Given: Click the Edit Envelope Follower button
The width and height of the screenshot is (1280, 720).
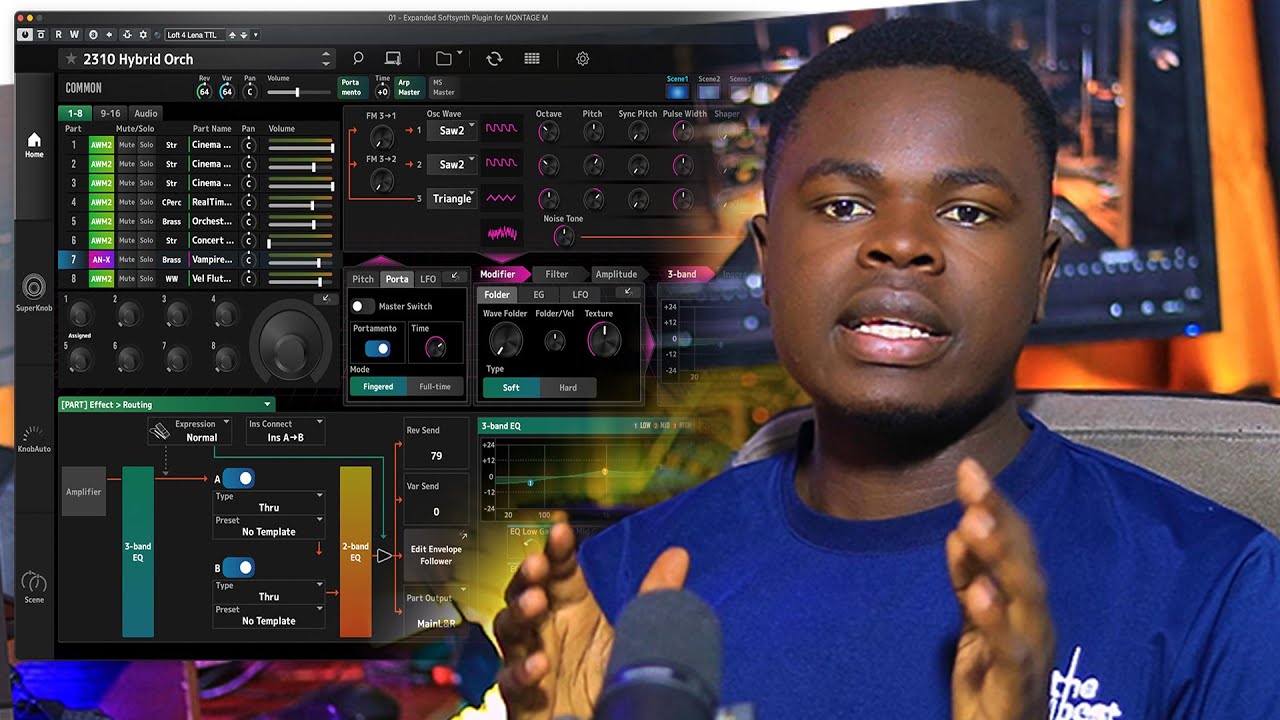Looking at the screenshot, I should 436,555.
